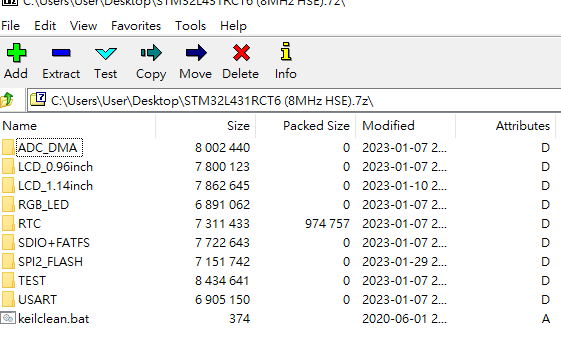
Task: Select the keilclean.bat file name
Action: pyautogui.click(x=54, y=318)
